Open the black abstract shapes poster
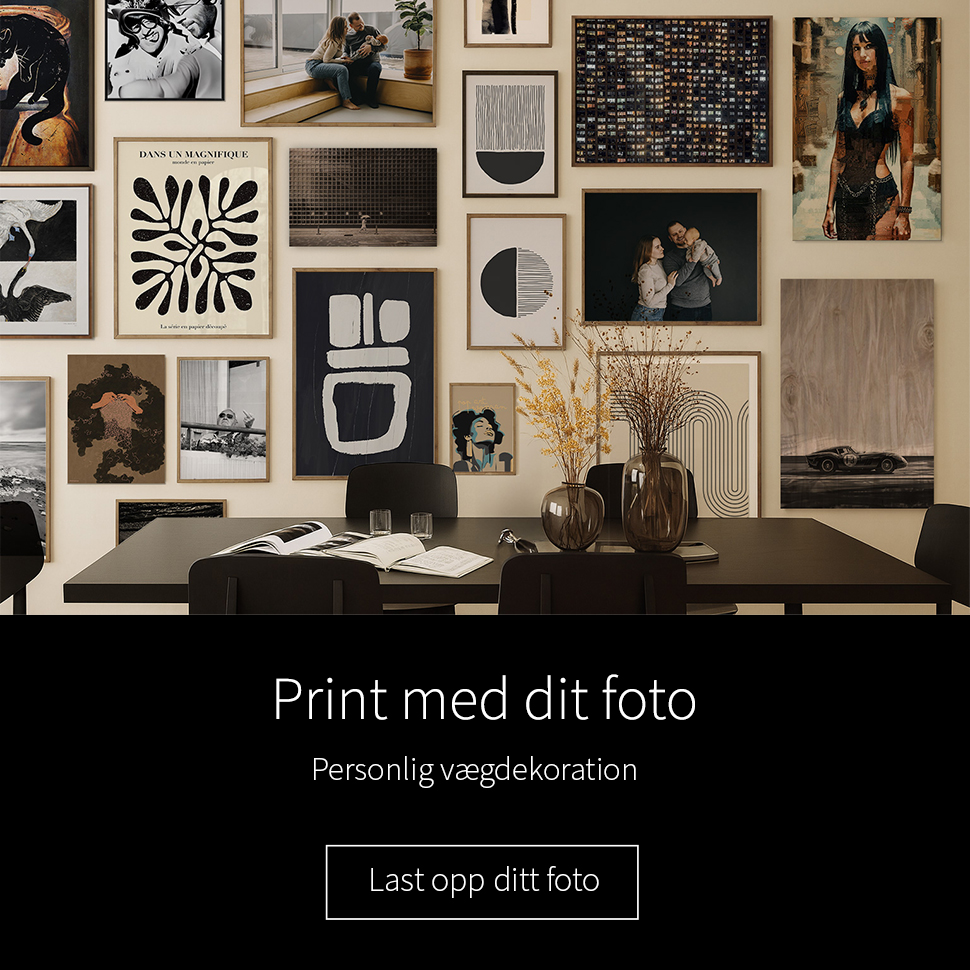The image size is (970, 970). point(364,374)
